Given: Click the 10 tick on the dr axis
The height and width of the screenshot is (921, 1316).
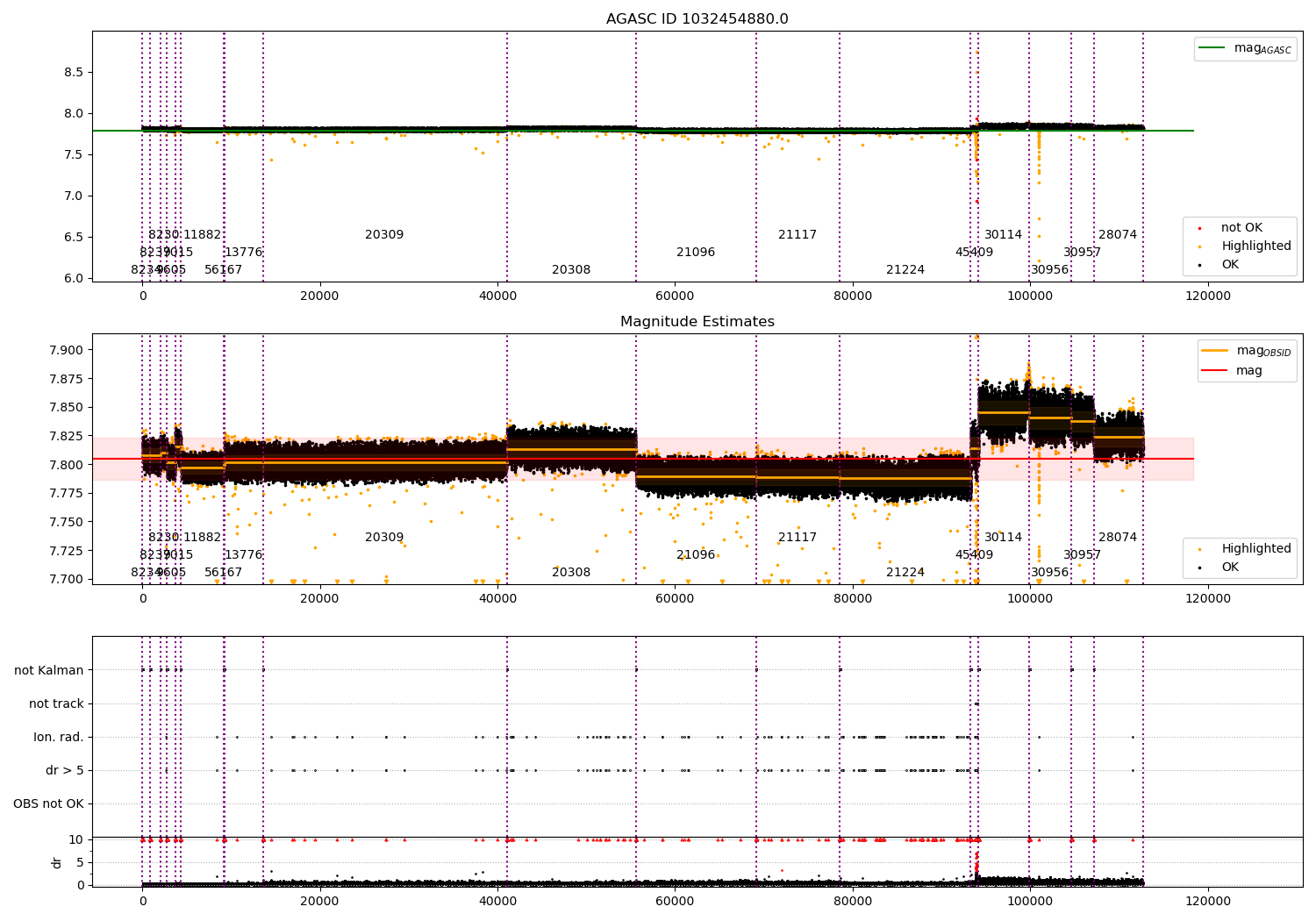Looking at the screenshot, I should [76, 840].
